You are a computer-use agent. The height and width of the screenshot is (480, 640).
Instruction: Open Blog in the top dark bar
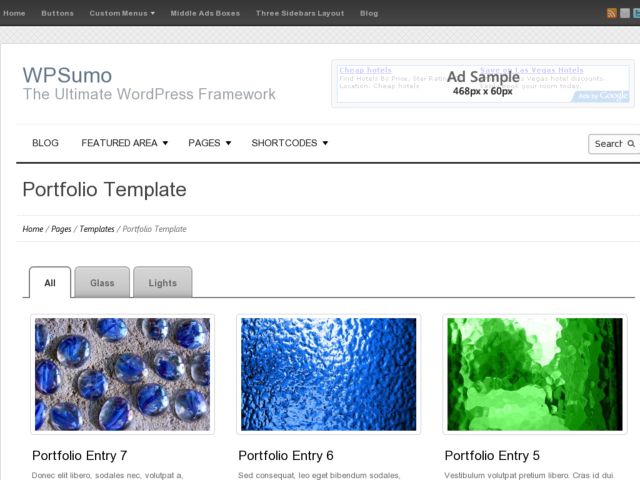(x=369, y=13)
